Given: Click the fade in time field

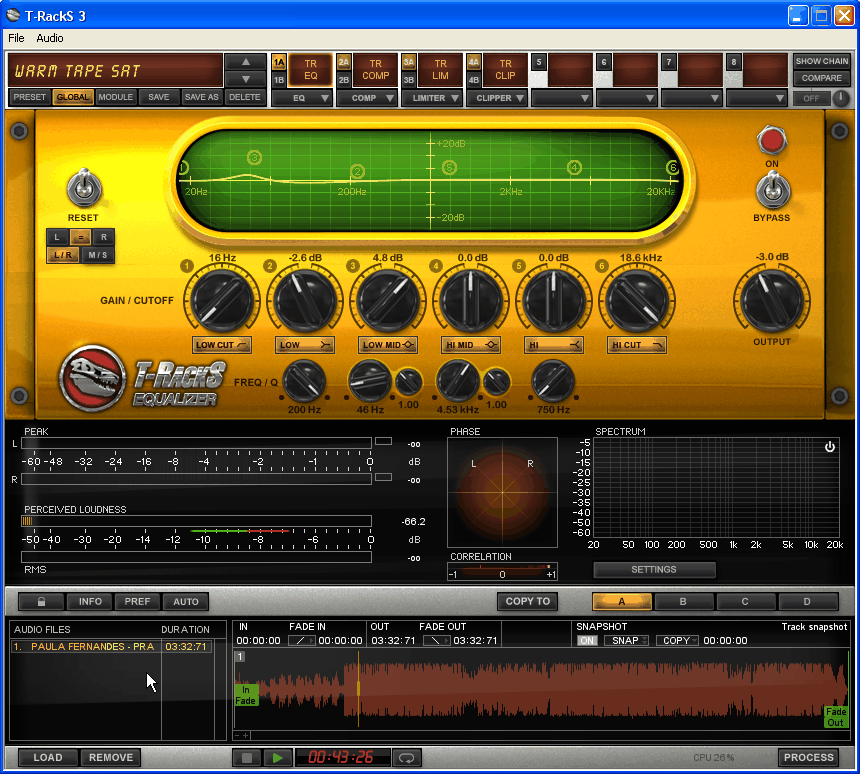Looking at the screenshot, I should (x=340, y=641).
